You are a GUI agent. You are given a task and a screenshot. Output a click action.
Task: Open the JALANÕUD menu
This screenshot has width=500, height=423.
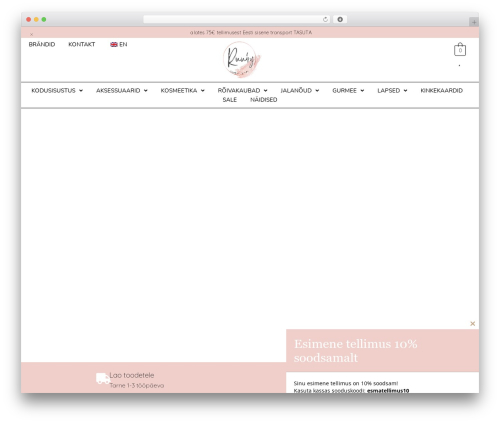click(x=296, y=90)
